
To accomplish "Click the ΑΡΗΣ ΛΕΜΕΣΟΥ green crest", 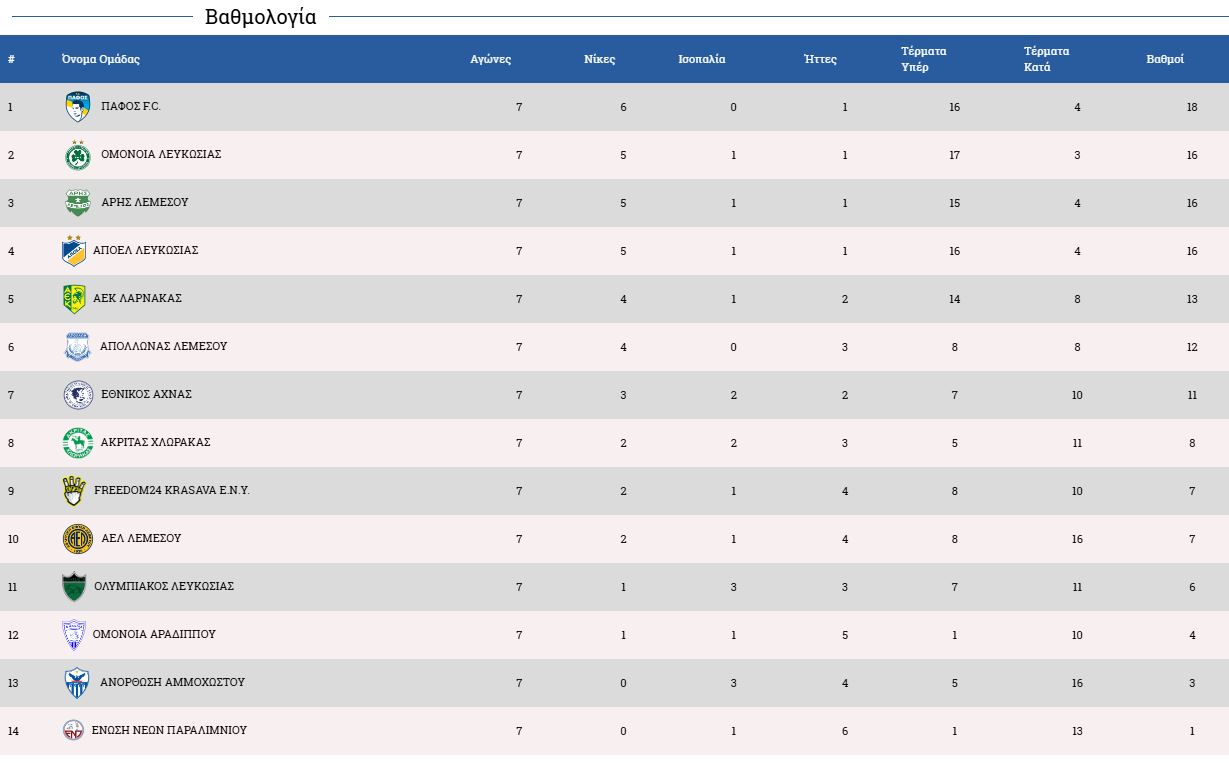I will point(78,203).
